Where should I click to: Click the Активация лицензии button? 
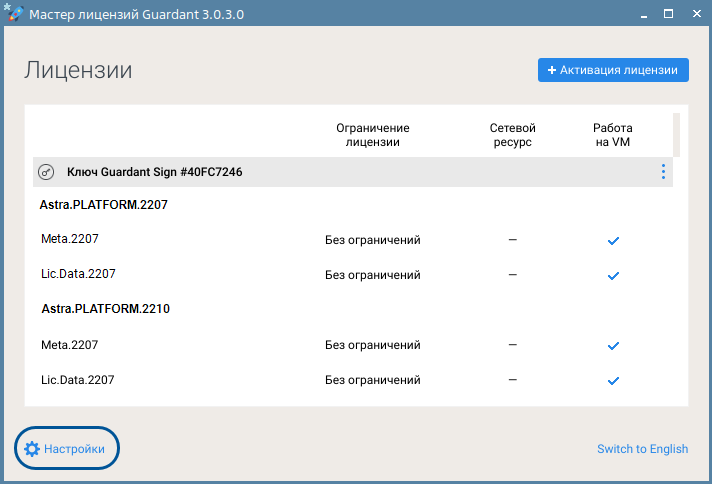pyautogui.click(x=613, y=70)
